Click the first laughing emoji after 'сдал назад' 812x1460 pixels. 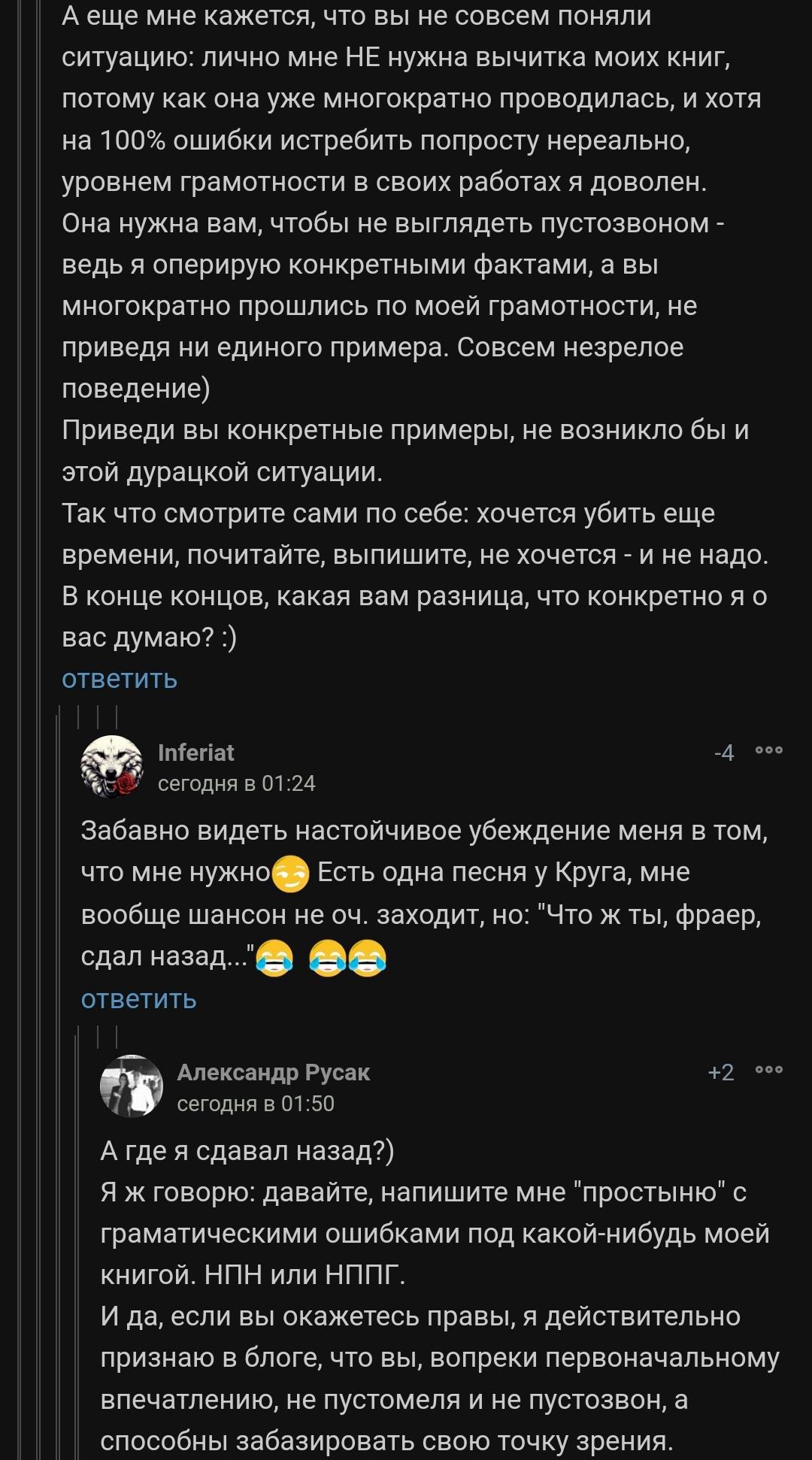[x=274, y=958]
